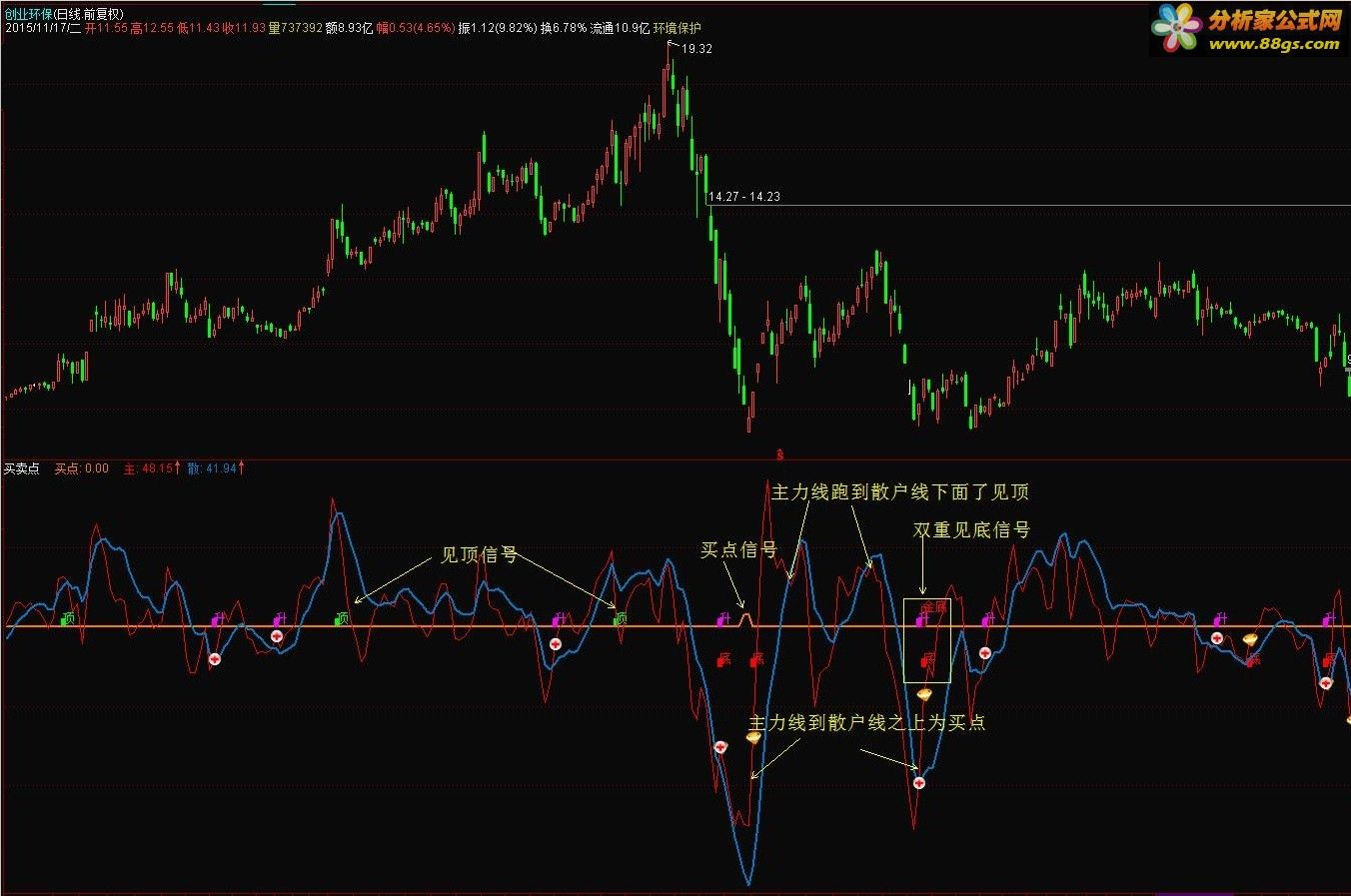This screenshot has height=896, width=1351.
Task: Click the open price 开11.55
Action: [106, 28]
